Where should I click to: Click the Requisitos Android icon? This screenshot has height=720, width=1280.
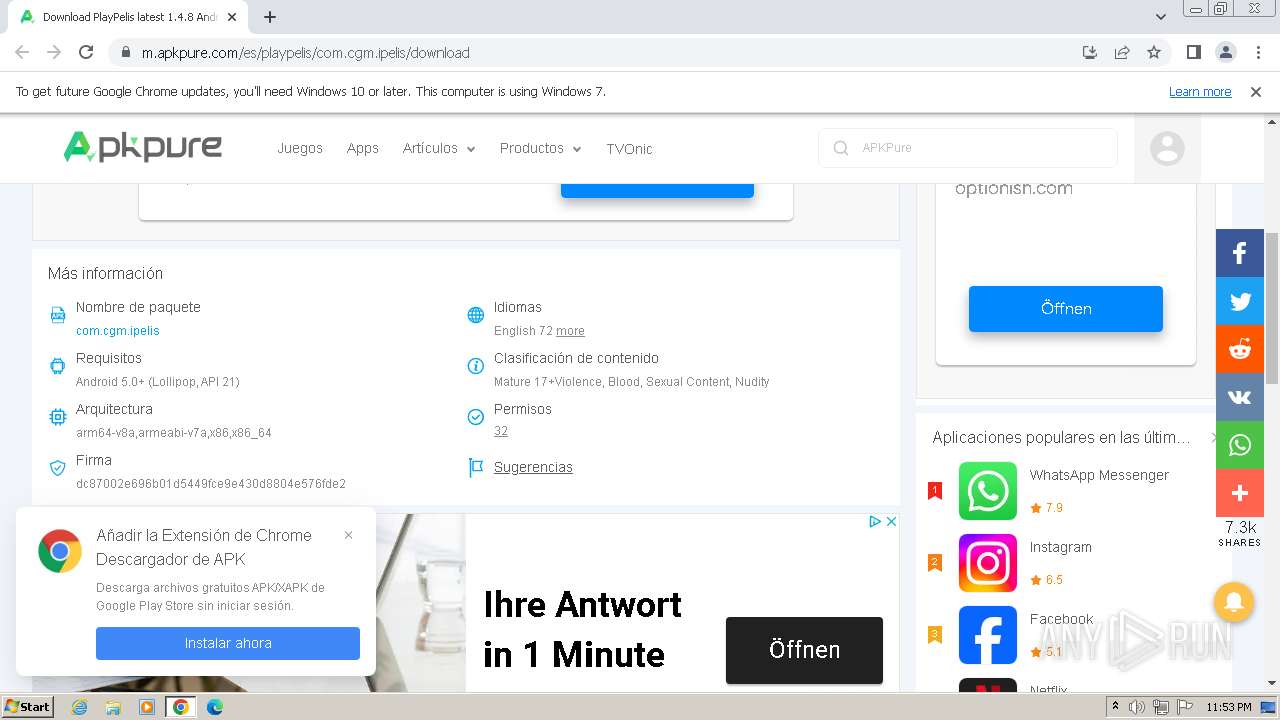click(58, 366)
